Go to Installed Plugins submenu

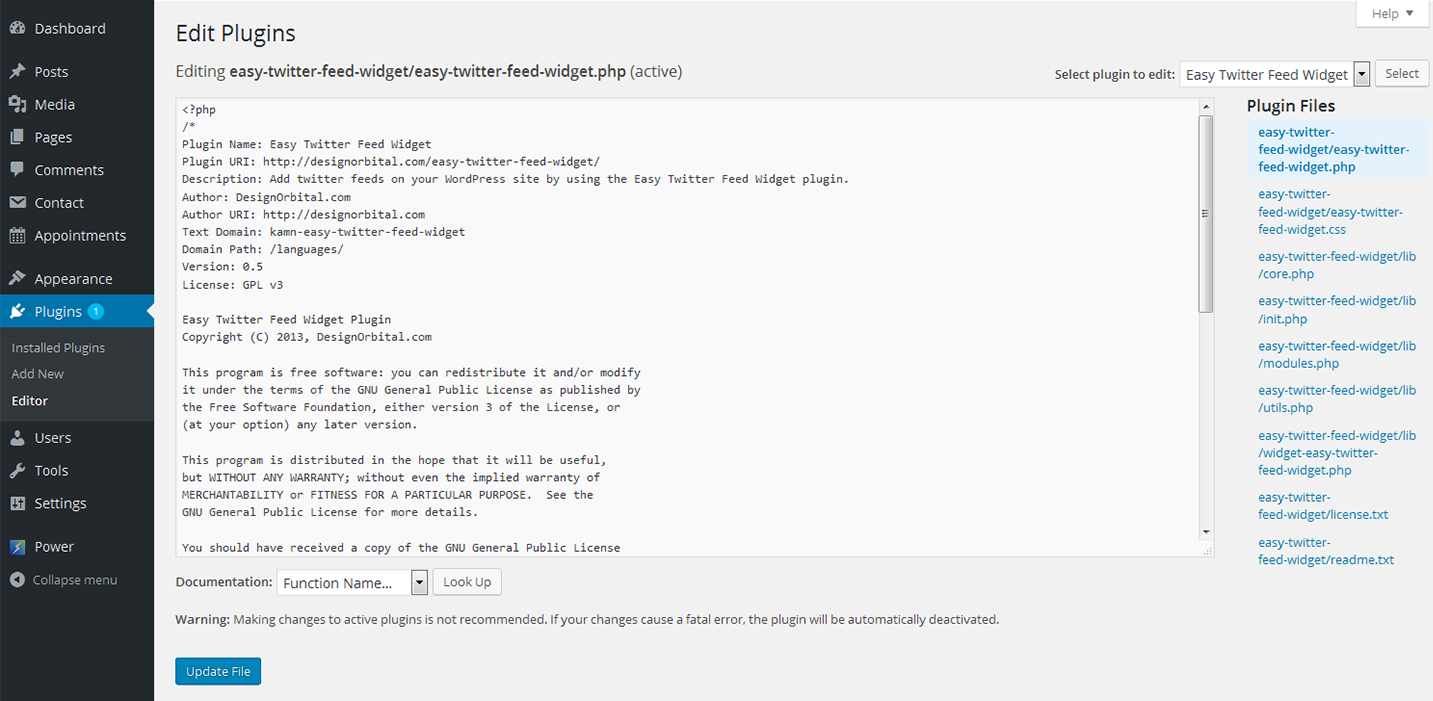tap(58, 348)
